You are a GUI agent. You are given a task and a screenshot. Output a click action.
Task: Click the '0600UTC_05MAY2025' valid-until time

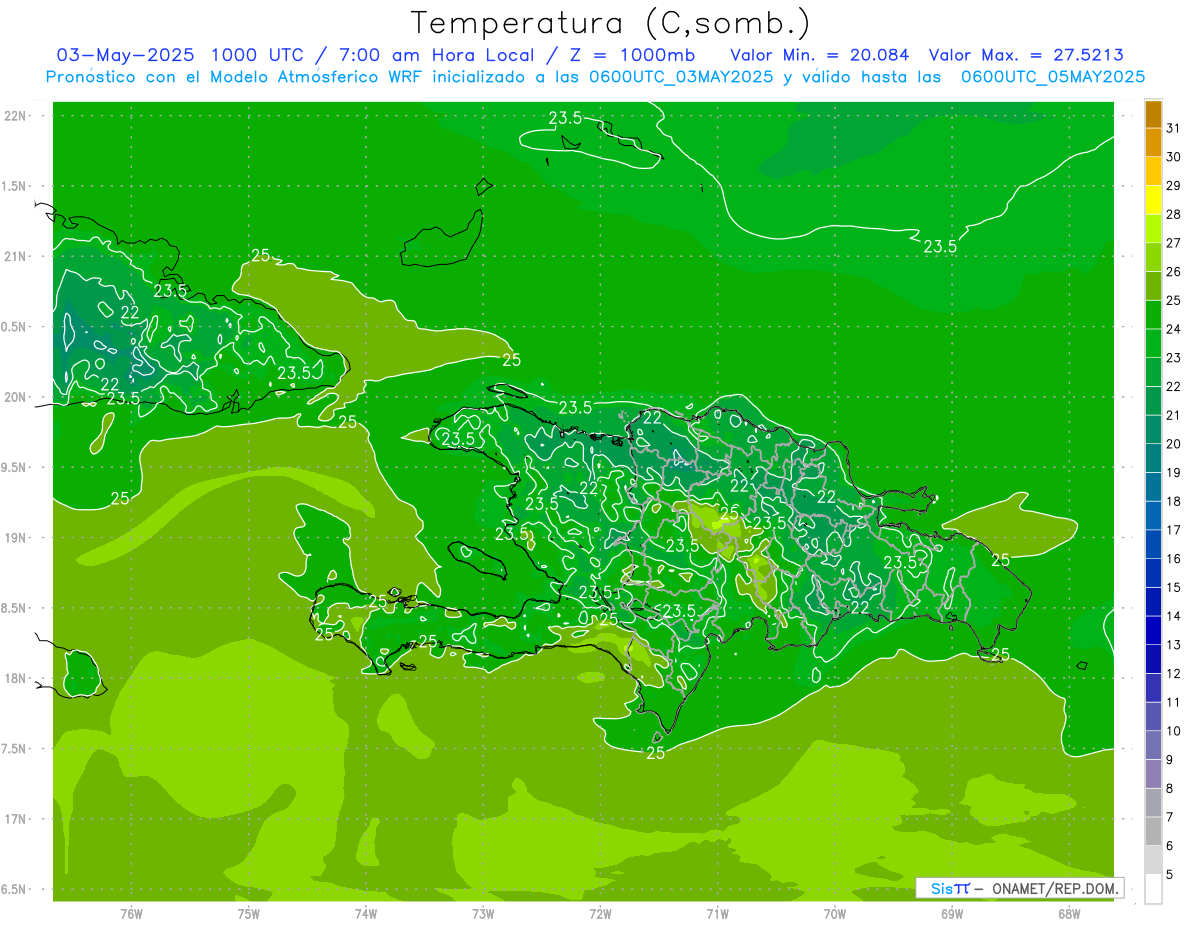[x=1053, y=77]
